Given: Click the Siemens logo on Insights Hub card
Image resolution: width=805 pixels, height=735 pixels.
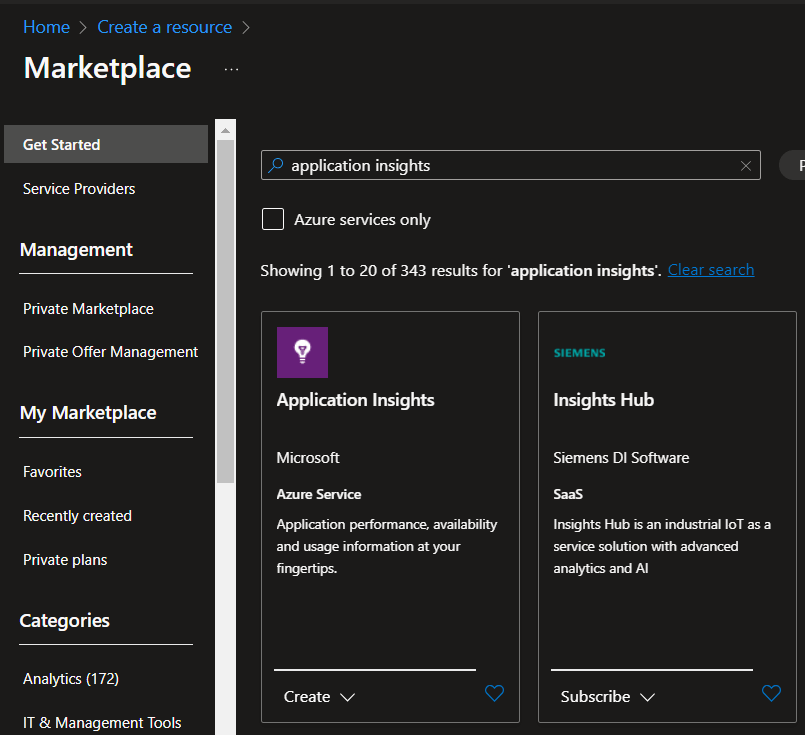Looking at the screenshot, I should click(x=578, y=352).
